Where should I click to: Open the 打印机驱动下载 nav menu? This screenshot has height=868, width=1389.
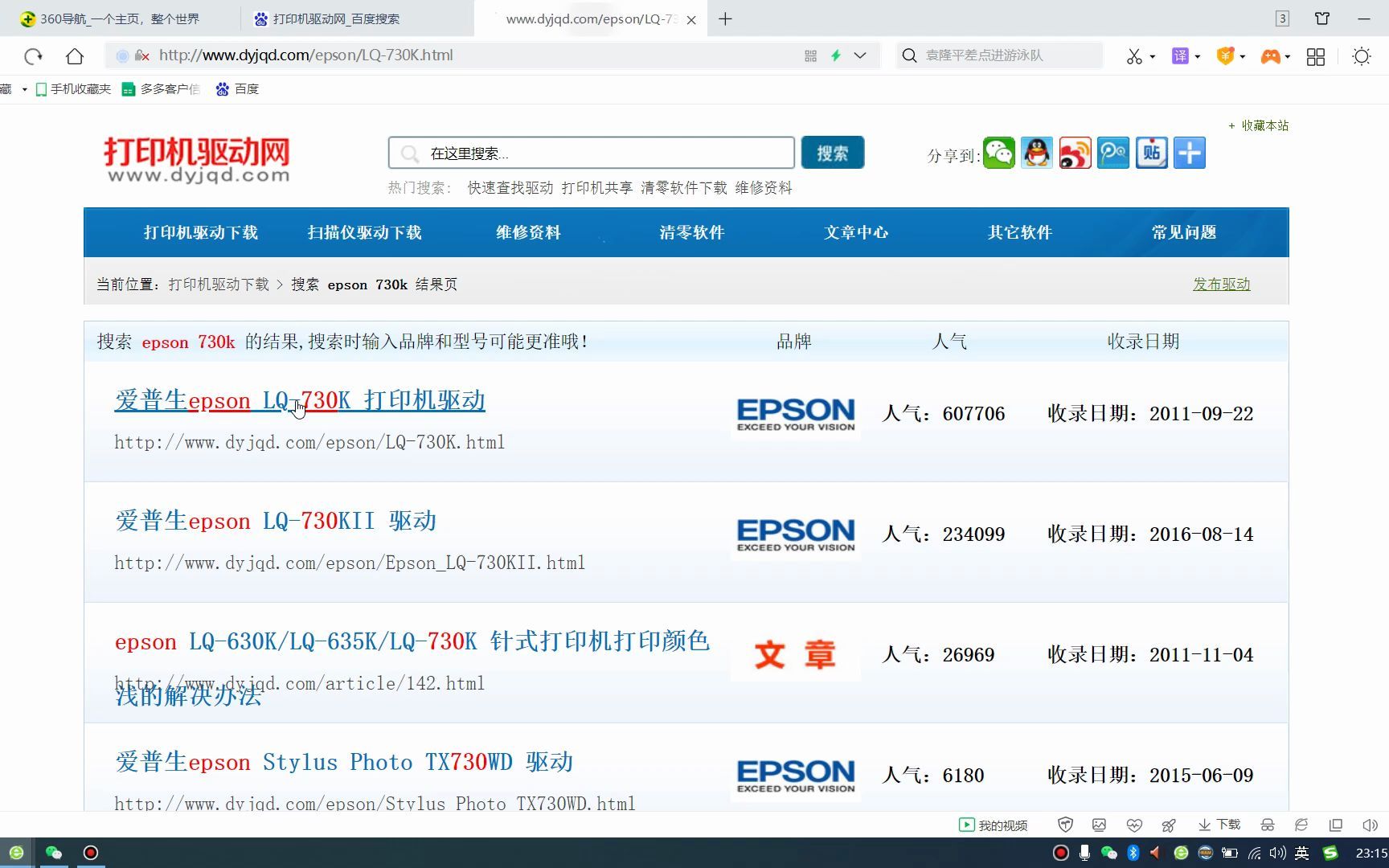tap(201, 233)
